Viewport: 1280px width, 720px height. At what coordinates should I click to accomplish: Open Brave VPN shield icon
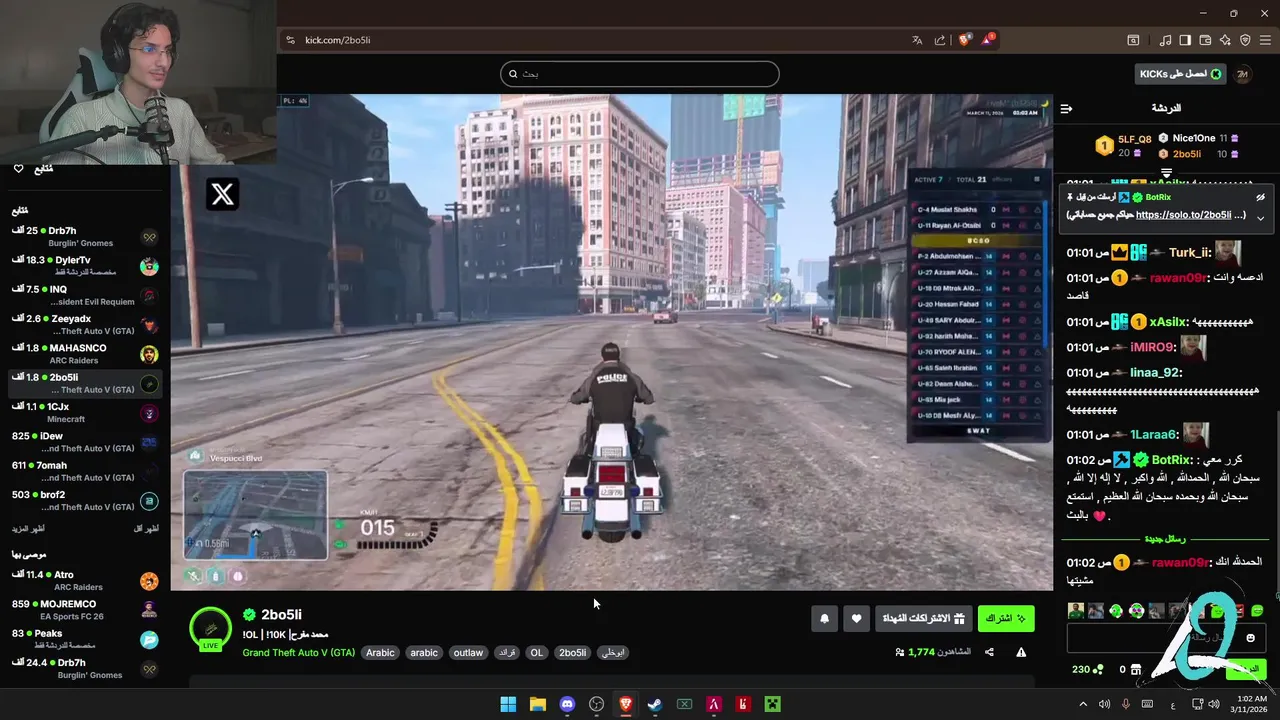[1245, 40]
